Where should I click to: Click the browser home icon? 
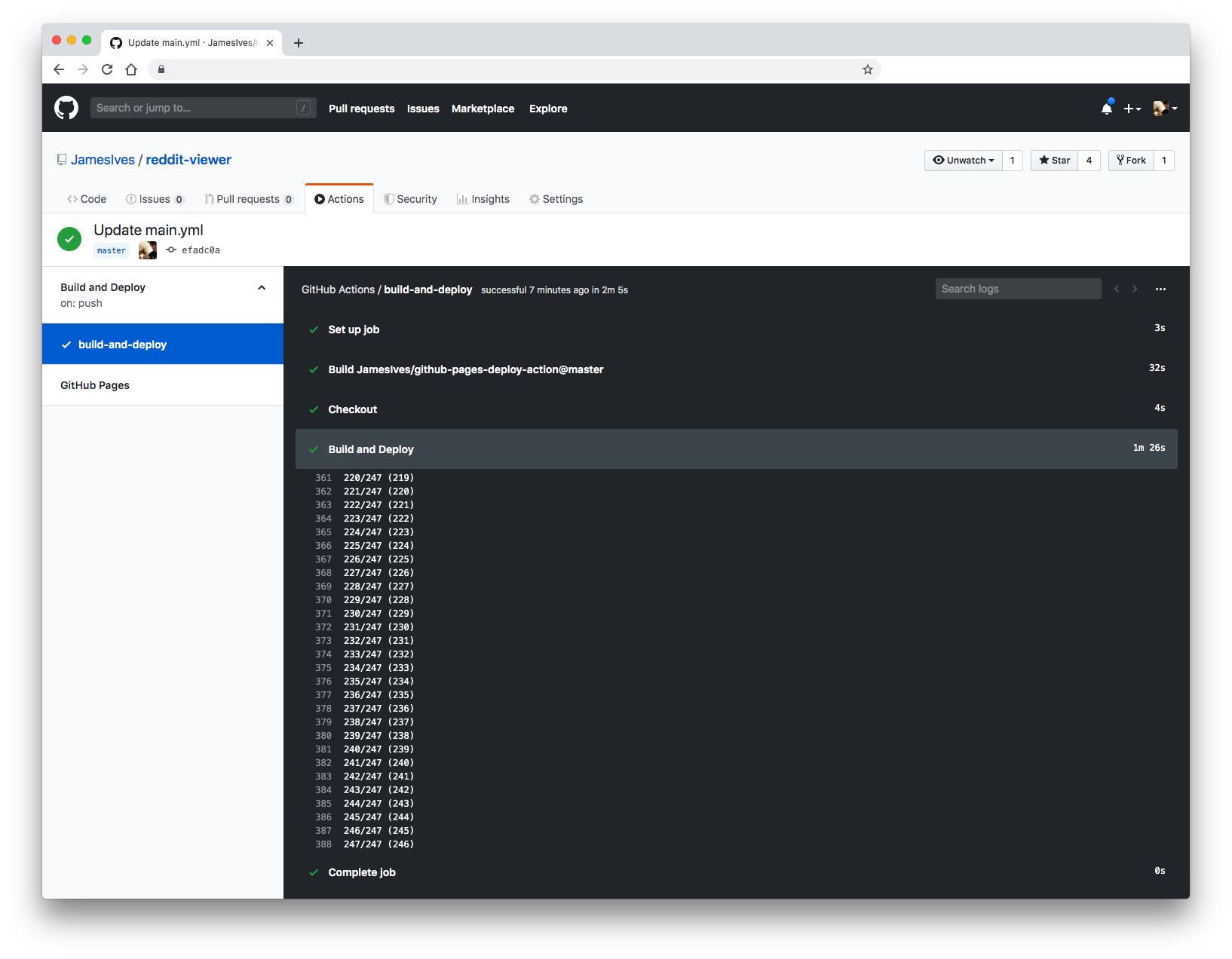pos(131,69)
